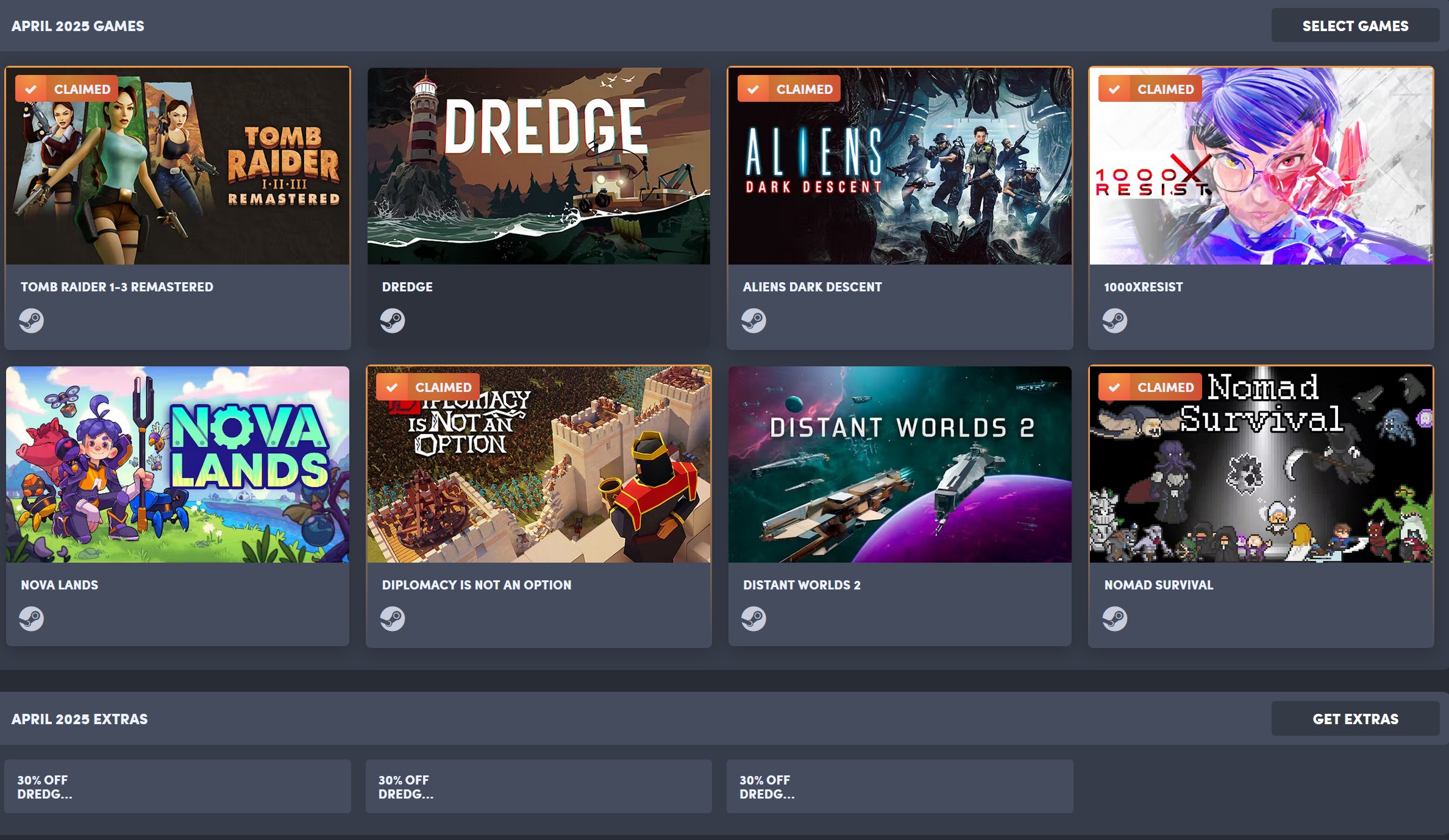Click the Nova Lands title text

pyautogui.click(x=60, y=585)
